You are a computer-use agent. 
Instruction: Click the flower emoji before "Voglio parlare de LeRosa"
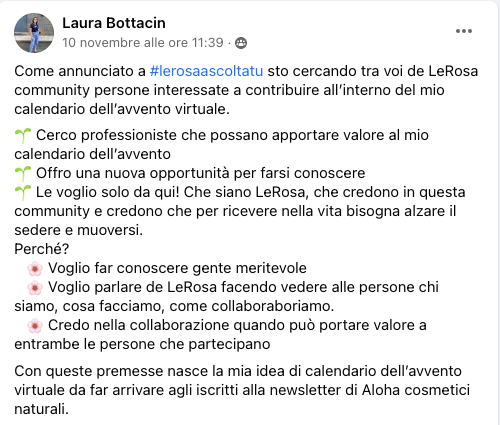35,288
